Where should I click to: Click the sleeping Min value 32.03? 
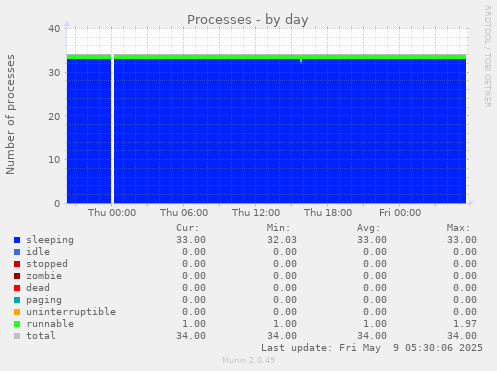pyautogui.click(x=282, y=240)
